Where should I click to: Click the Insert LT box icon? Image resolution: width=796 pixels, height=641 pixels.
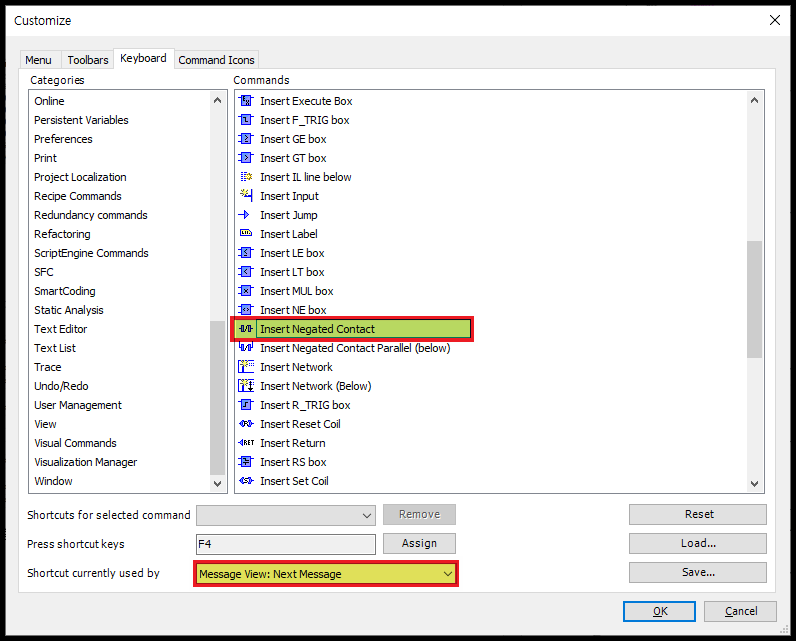click(246, 272)
